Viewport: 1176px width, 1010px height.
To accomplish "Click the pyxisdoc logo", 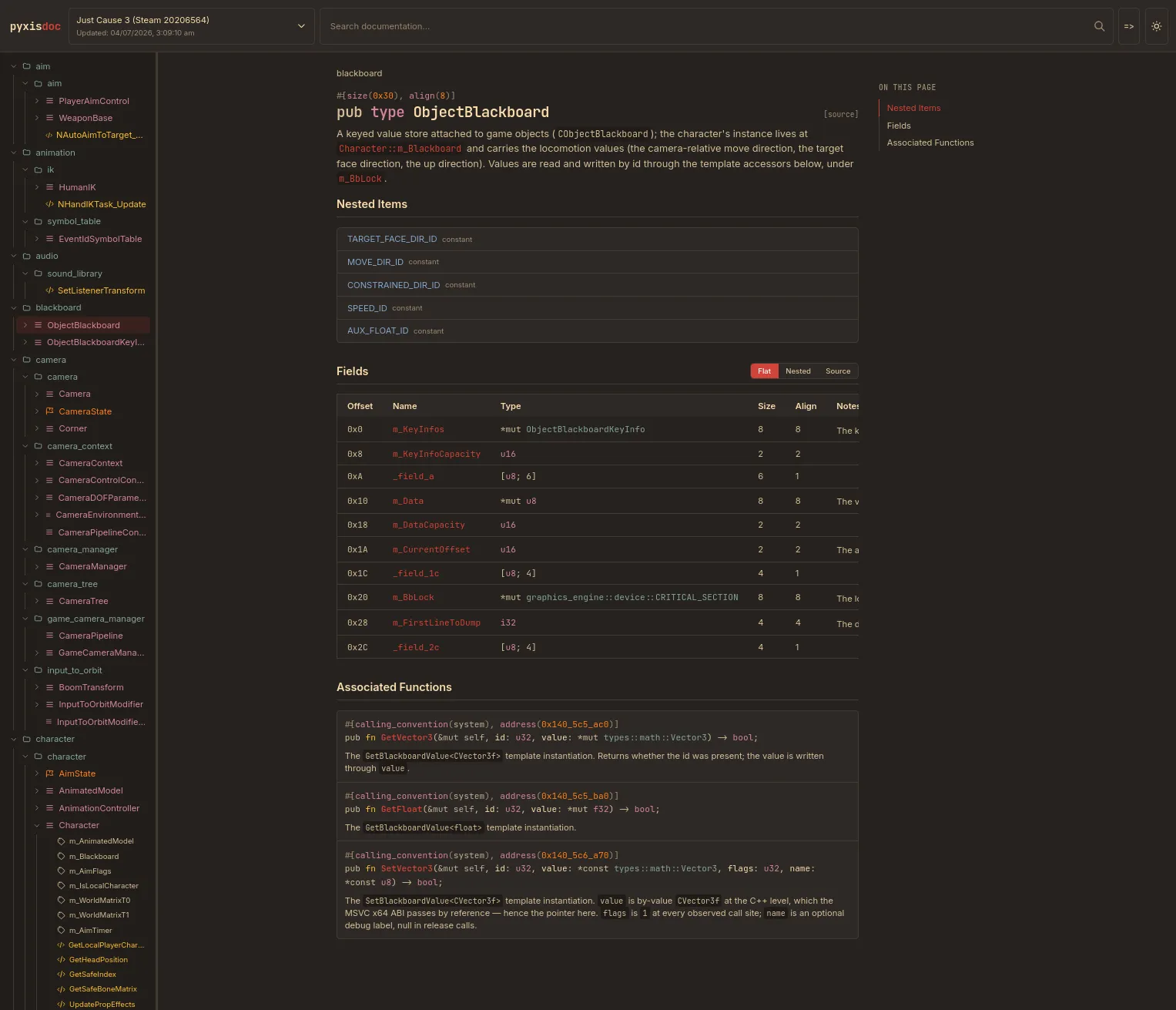I will coord(35,26).
